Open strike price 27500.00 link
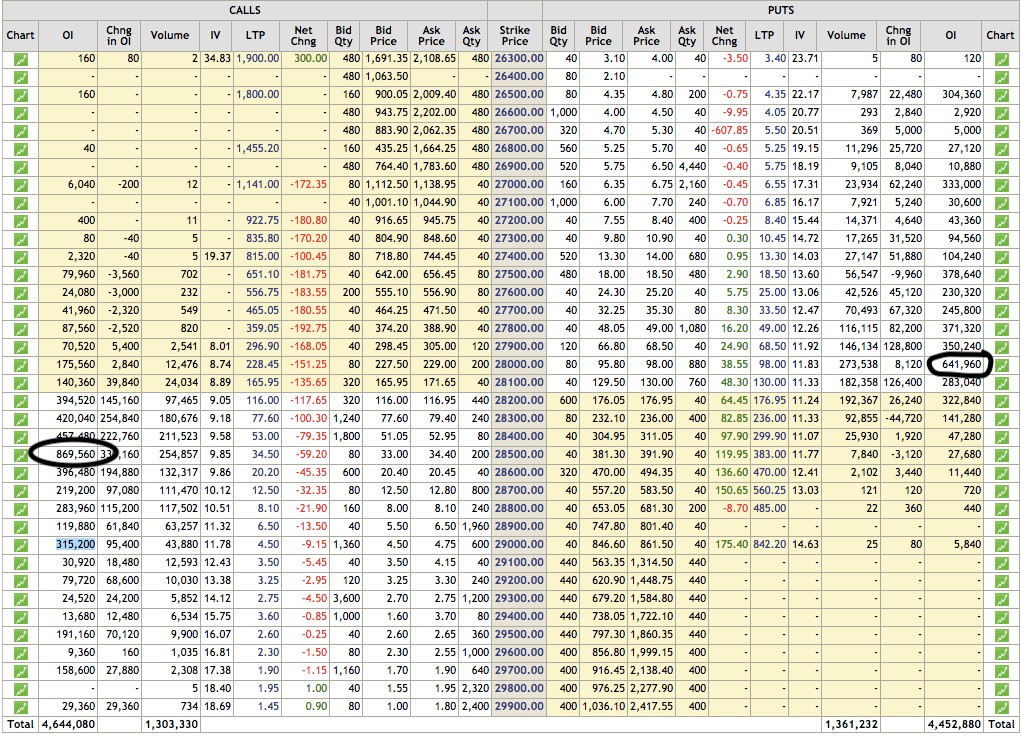1023x739 pixels. 519,275
